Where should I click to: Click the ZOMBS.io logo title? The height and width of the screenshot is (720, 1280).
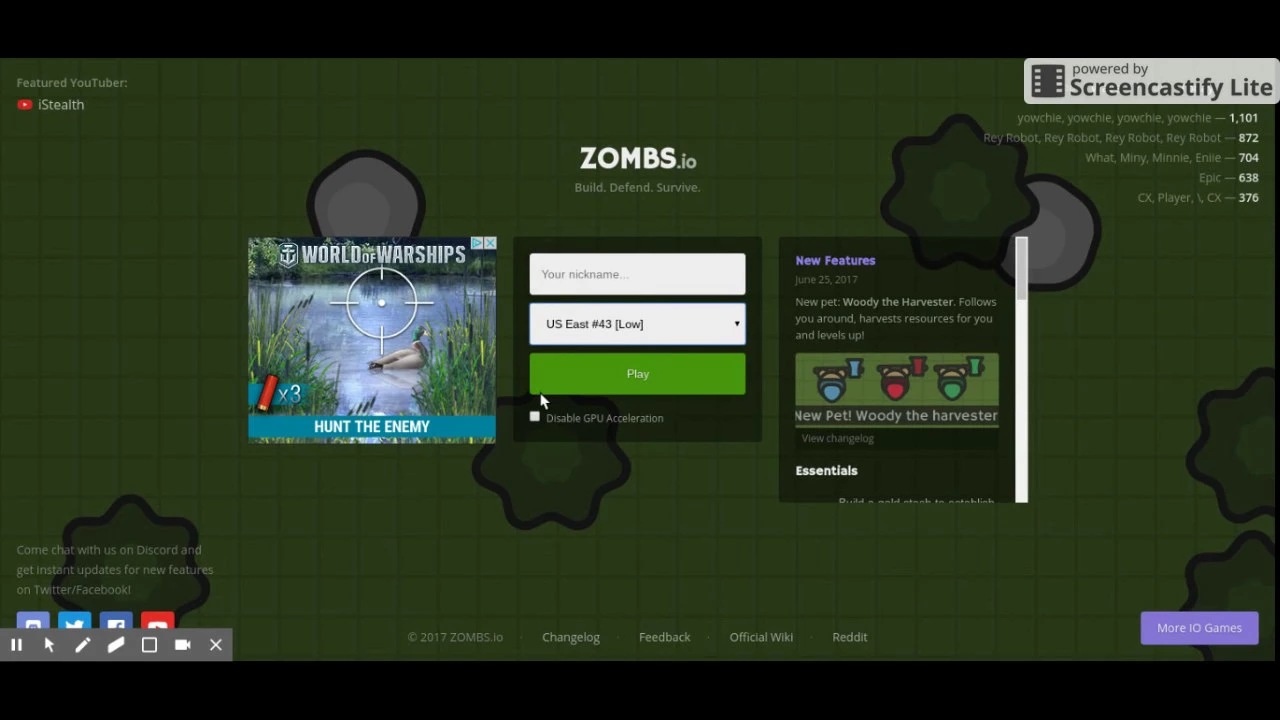pos(638,159)
